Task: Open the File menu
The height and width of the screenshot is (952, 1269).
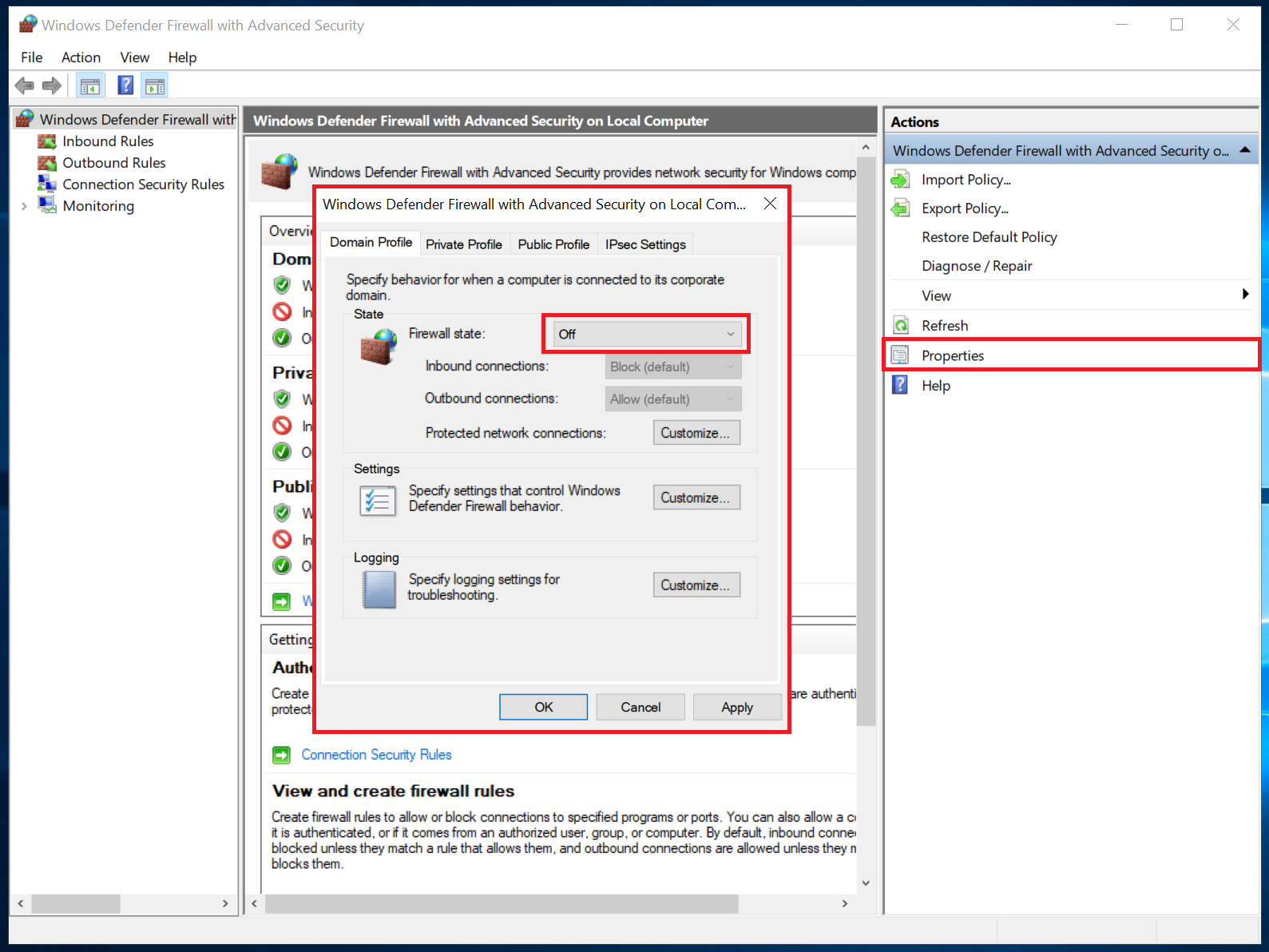Action: tap(32, 58)
